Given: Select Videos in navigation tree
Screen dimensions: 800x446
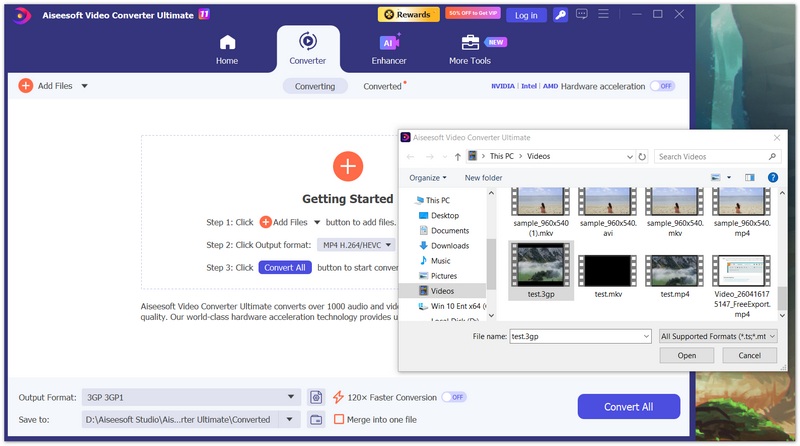Looking at the screenshot, I should point(443,291).
